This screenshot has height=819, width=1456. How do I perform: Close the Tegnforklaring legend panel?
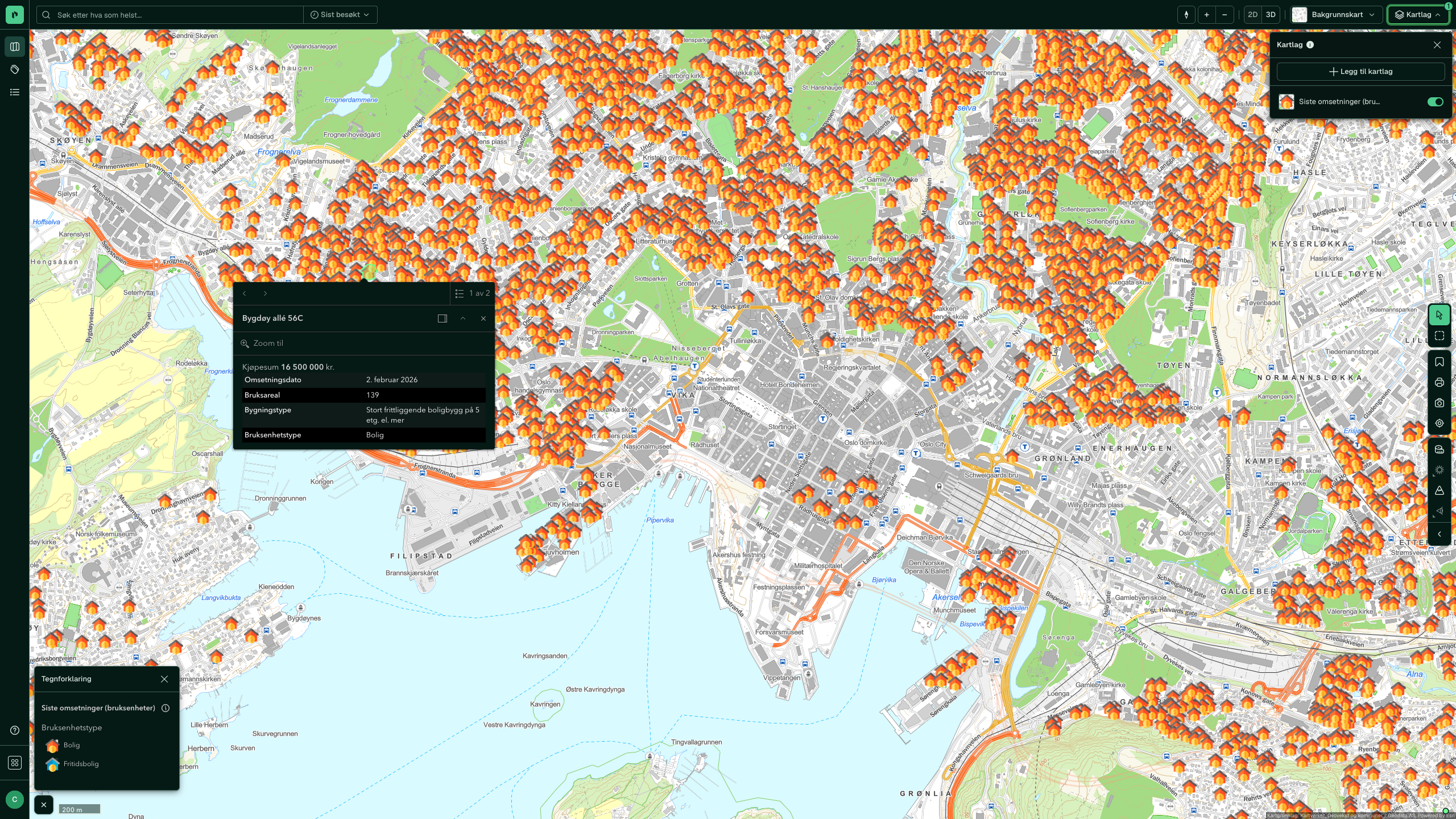(x=164, y=679)
